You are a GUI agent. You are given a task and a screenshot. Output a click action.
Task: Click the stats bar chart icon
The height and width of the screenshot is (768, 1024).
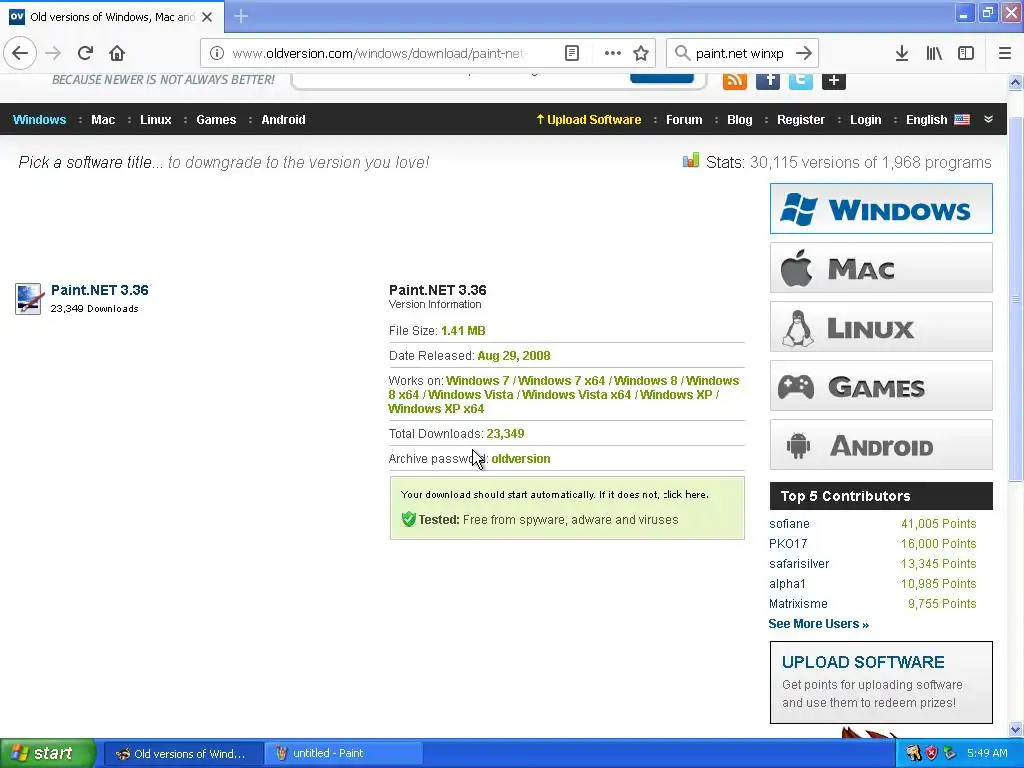pos(691,161)
